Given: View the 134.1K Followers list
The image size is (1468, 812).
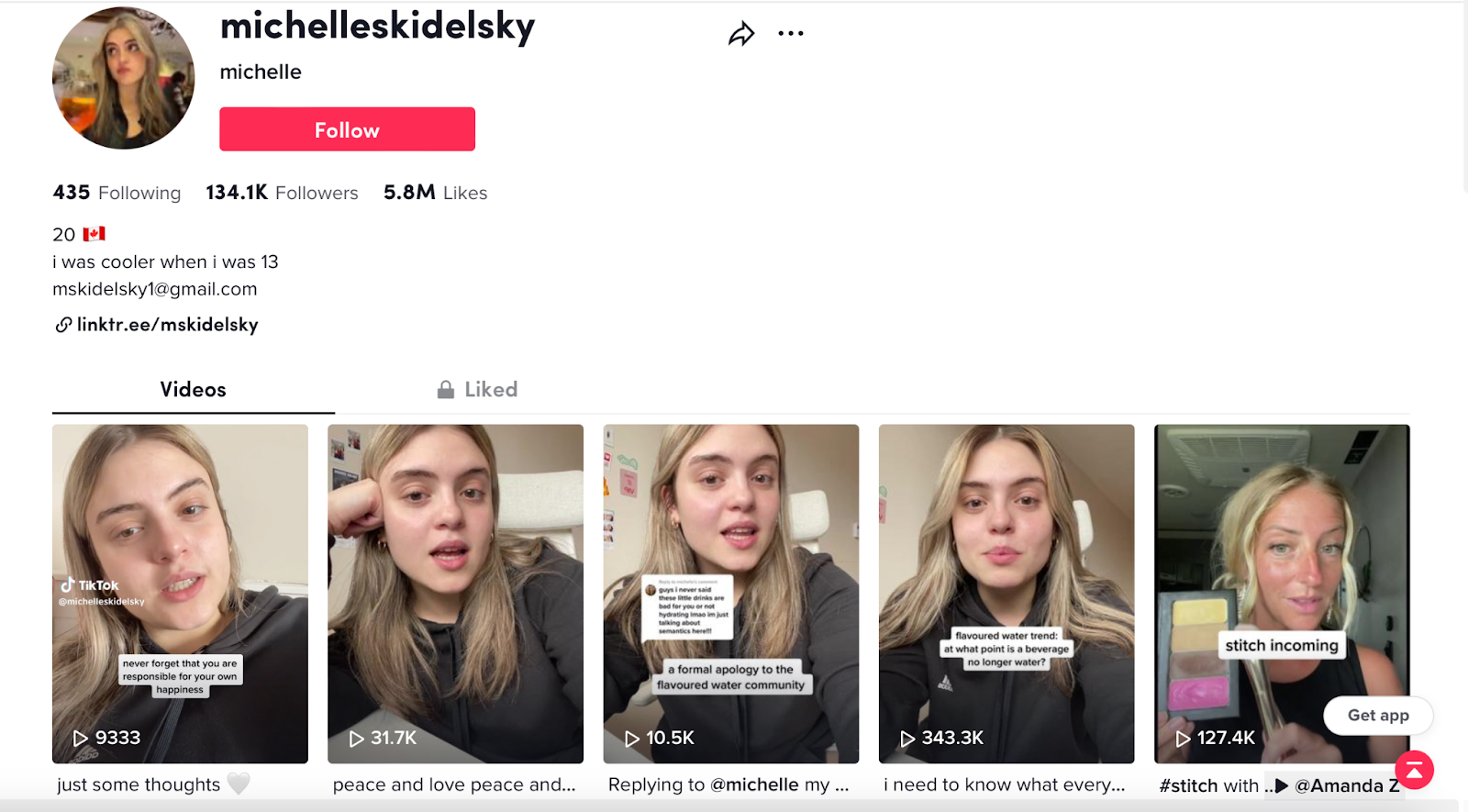Looking at the screenshot, I should pos(282,193).
